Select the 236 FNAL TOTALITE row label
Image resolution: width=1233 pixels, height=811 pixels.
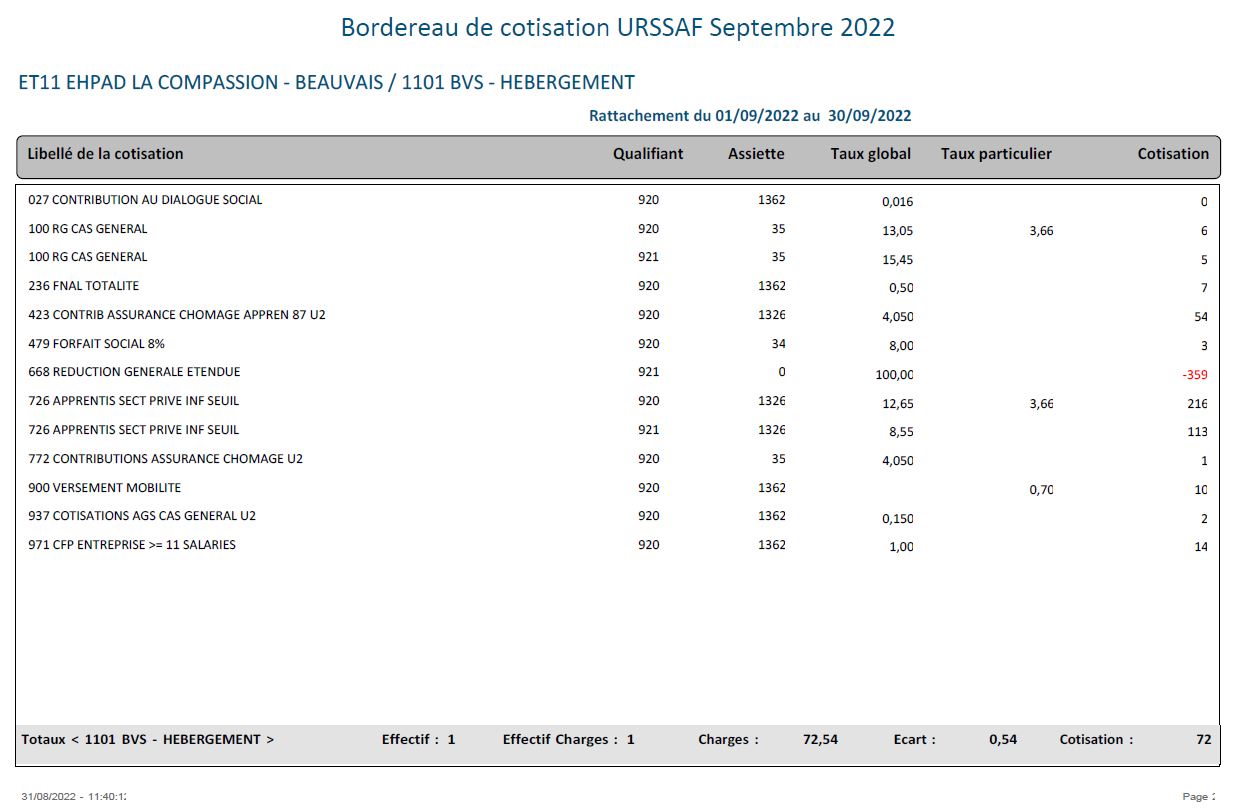[x=84, y=286]
